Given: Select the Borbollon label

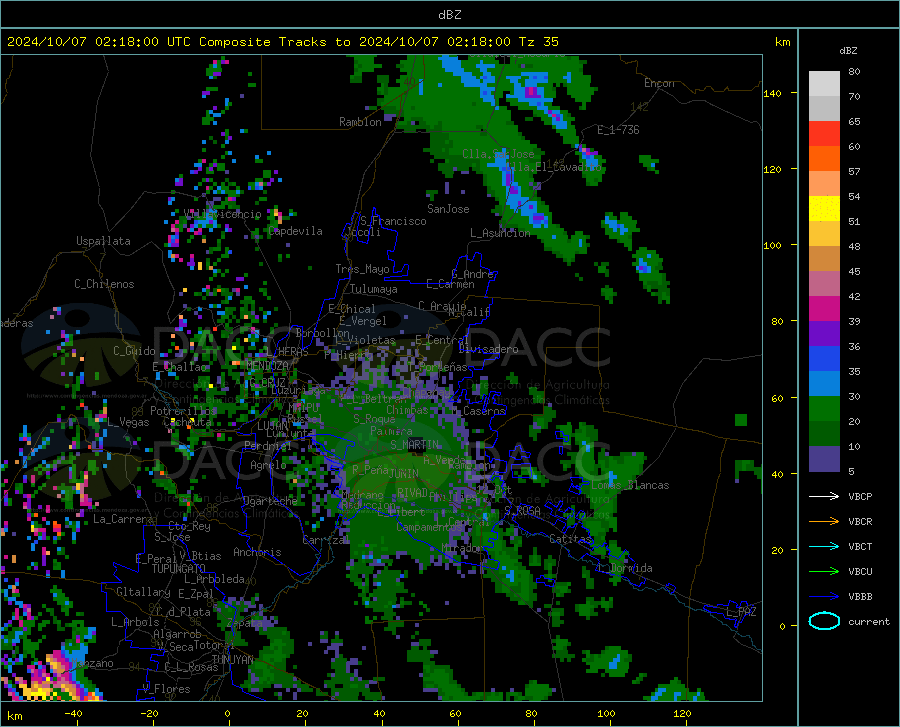Looking at the screenshot, I should [x=323, y=333].
